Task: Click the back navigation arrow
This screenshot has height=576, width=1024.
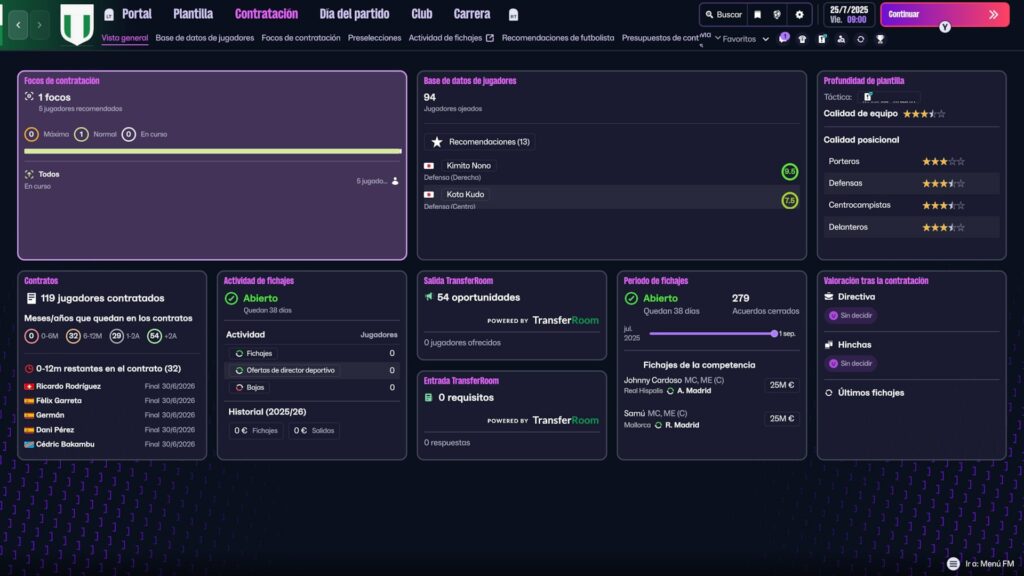Action: click(18, 24)
